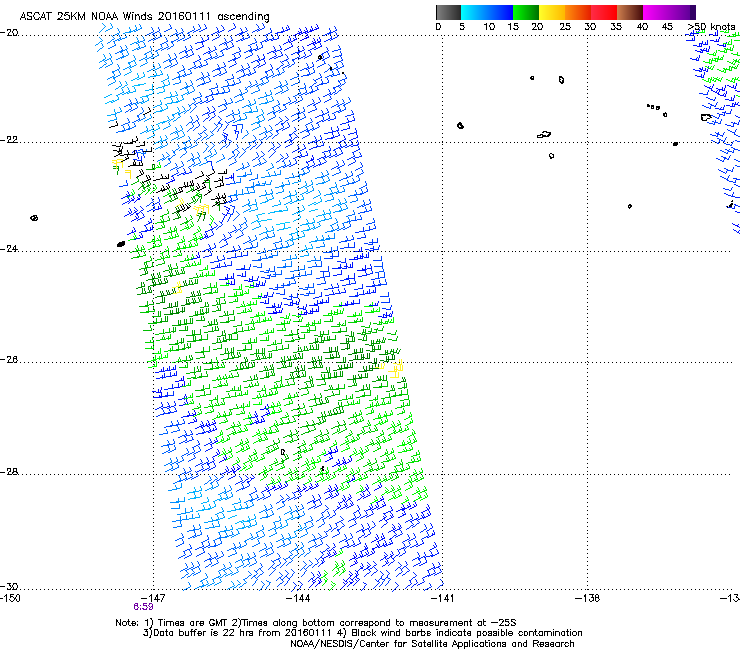Viewport: 740px width, 650px height.
Task: Click the '-144' longitude axis label
Action: pyautogui.click(x=298, y=598)
